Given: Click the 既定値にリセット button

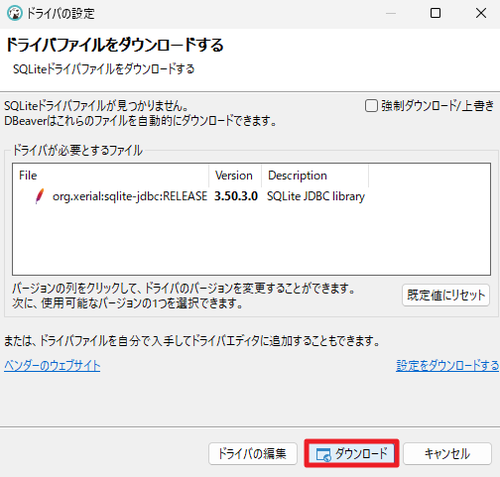Looking at the screenshot, I should [446, 295].
